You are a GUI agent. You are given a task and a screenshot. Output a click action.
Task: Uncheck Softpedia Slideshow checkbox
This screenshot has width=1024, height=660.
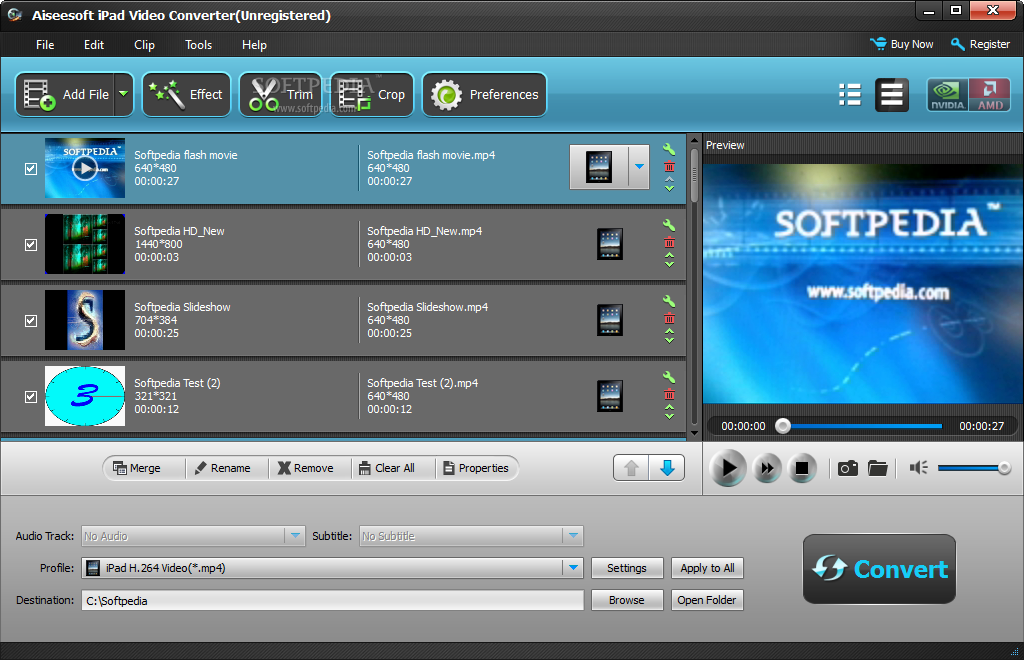[x=31, y=321]
